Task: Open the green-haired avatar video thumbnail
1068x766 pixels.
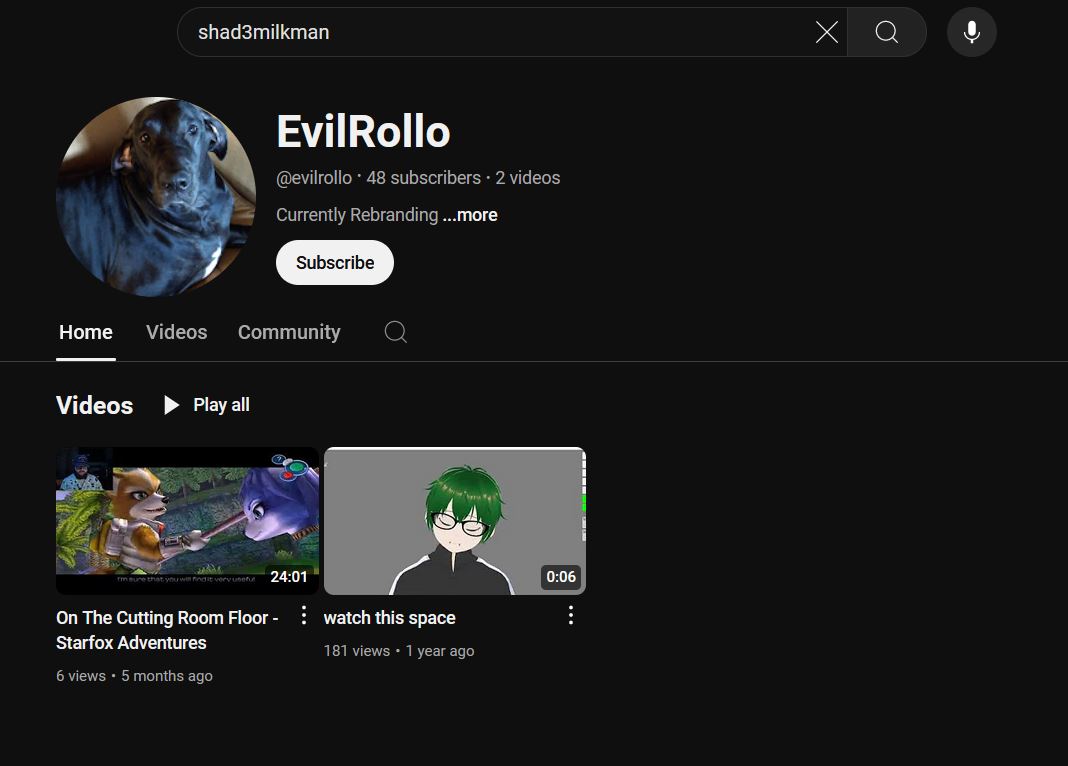Action: click(x=455, y=521)
